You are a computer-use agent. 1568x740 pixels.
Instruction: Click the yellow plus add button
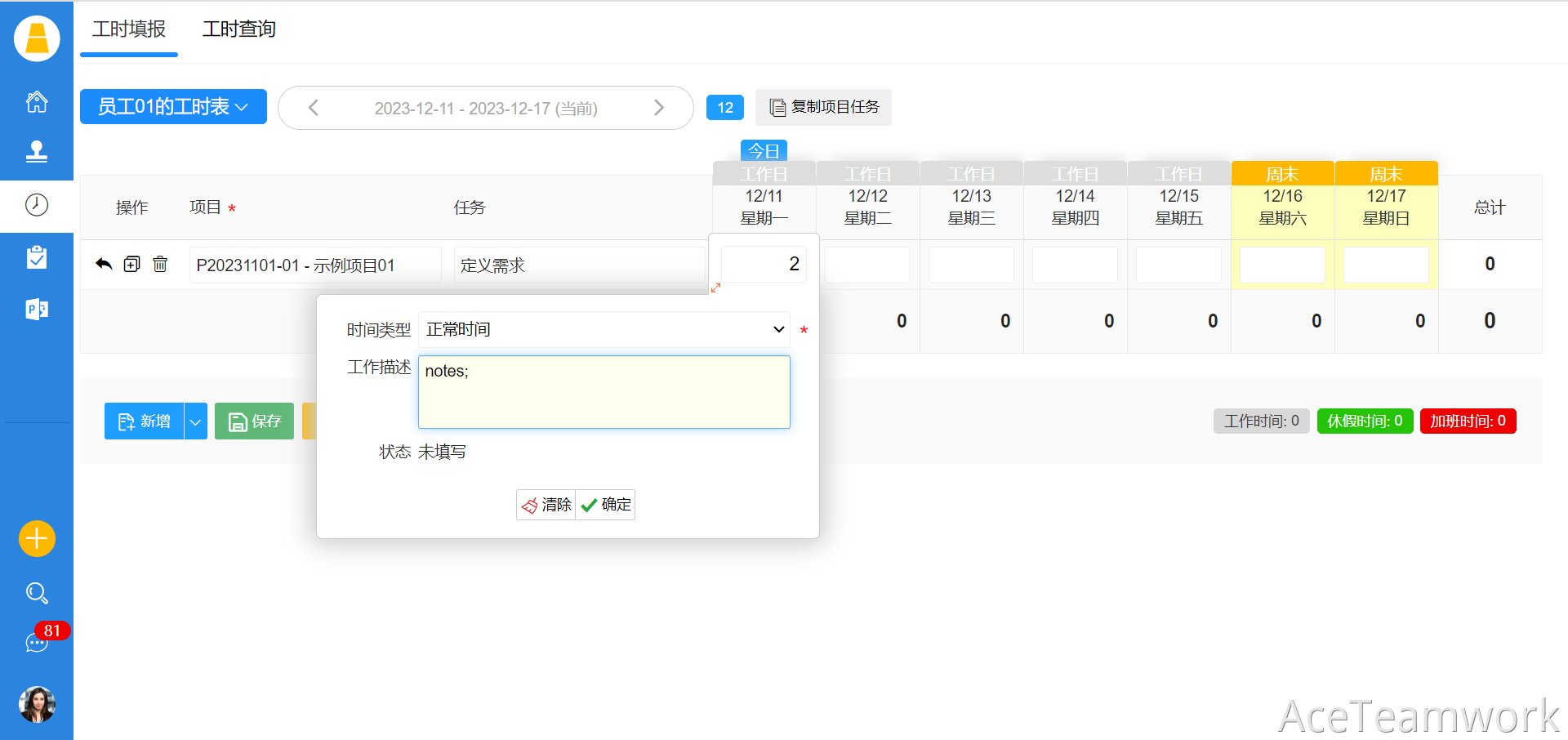coord(37,539)
